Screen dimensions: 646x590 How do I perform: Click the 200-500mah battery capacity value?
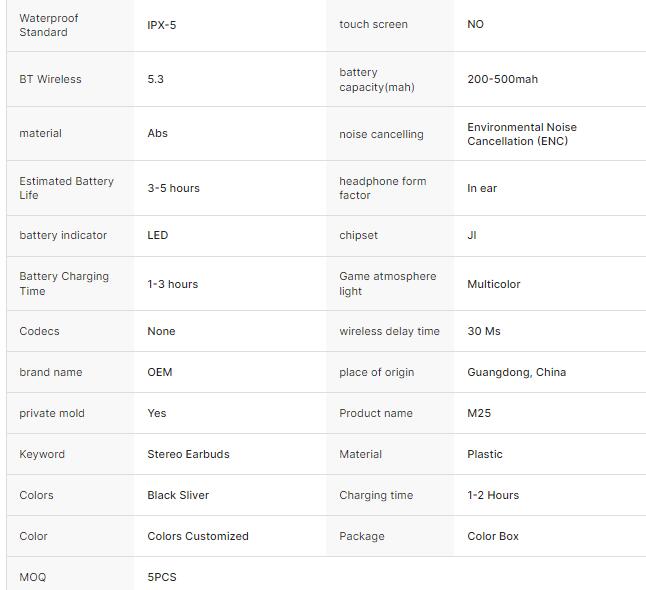[502, 79]
